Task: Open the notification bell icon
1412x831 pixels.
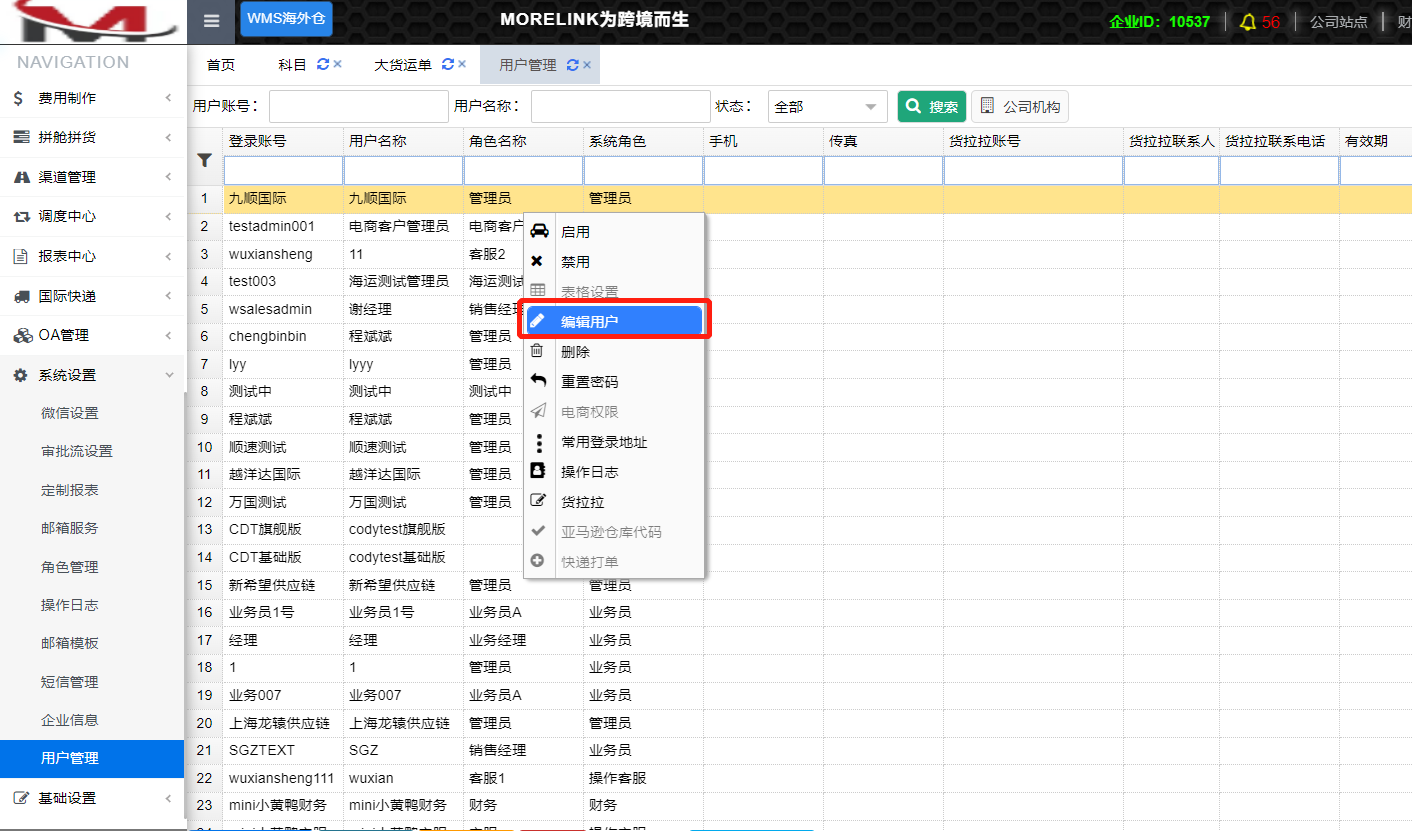Action: pos(1247,22)
